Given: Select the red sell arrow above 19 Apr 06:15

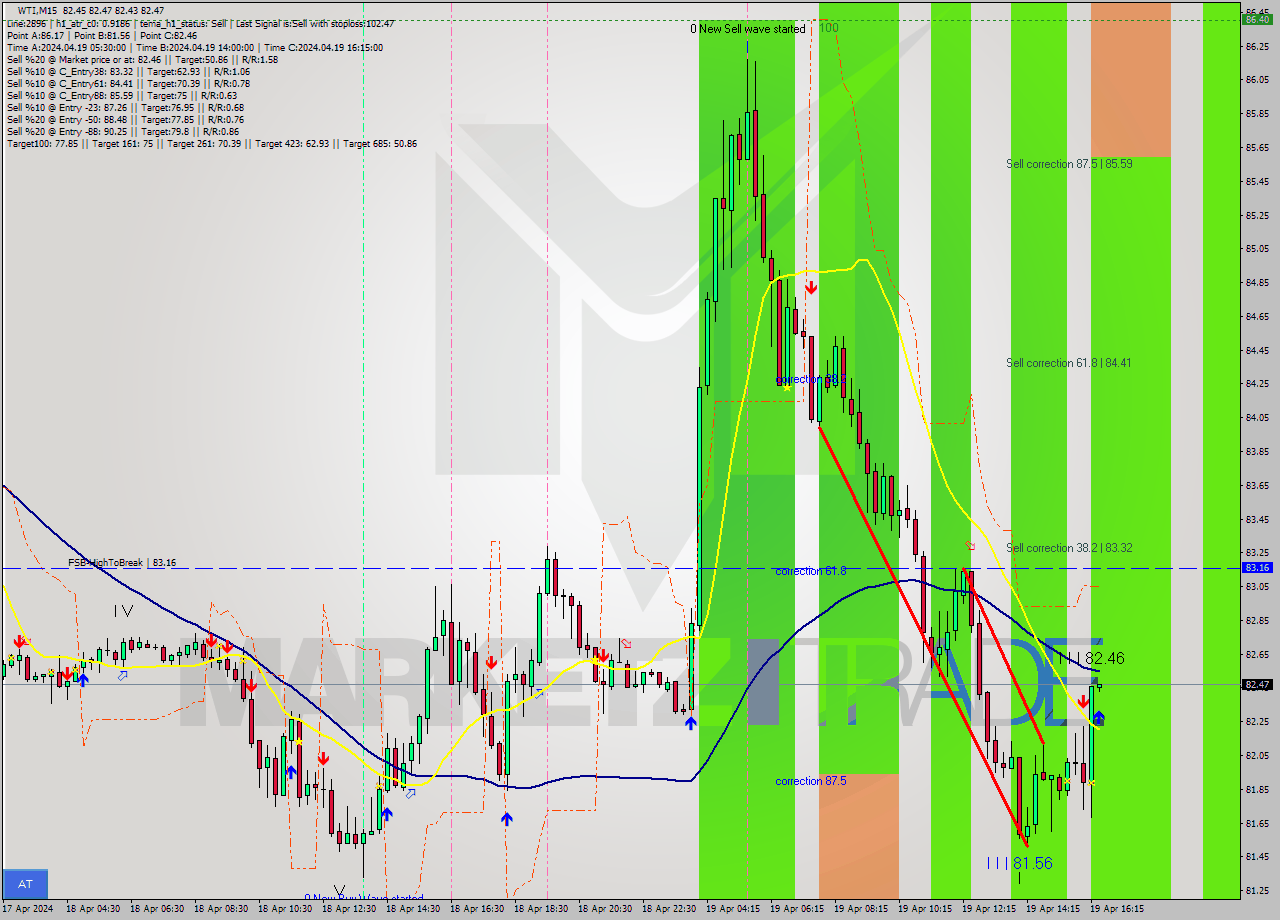Looking at the screenshot, I should 811,288.
